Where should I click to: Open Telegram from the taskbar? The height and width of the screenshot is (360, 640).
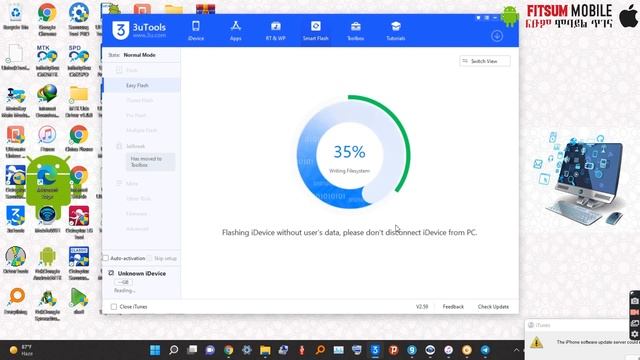485,350
